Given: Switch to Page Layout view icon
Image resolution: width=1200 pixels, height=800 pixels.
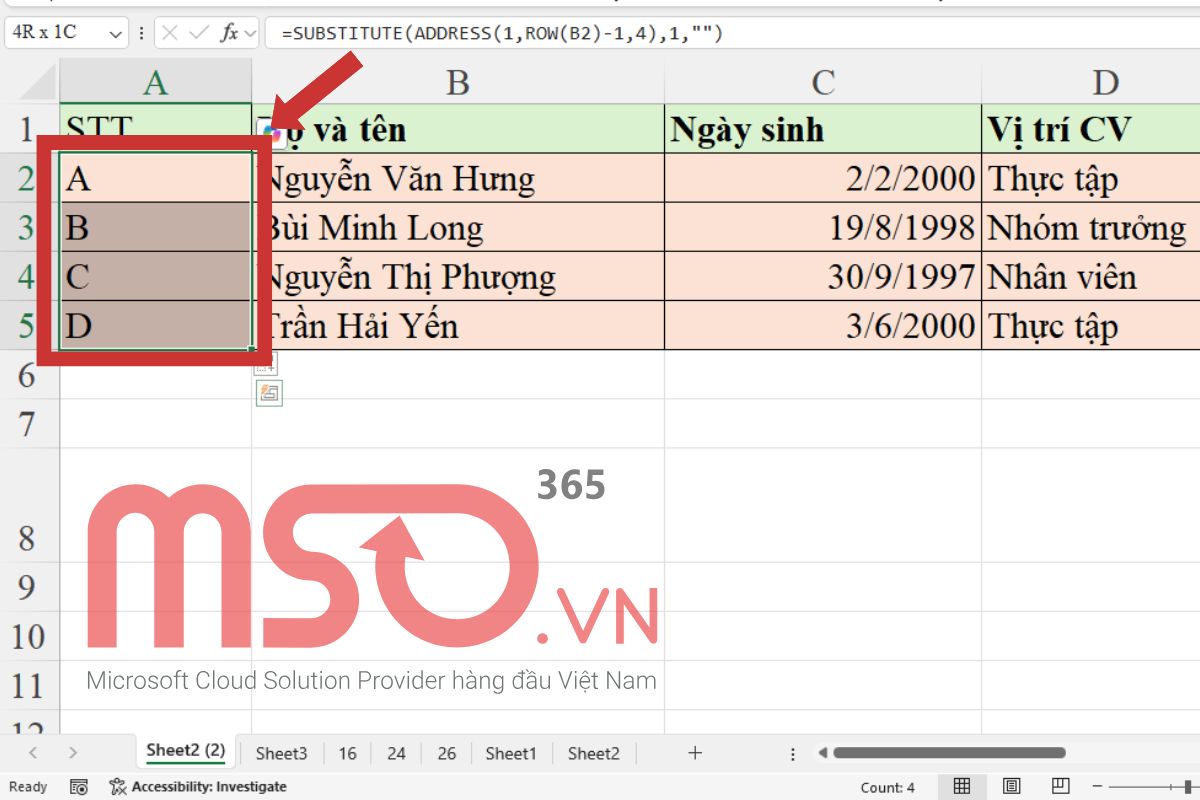Looking at the screenshot, I should click(1012, 787).
